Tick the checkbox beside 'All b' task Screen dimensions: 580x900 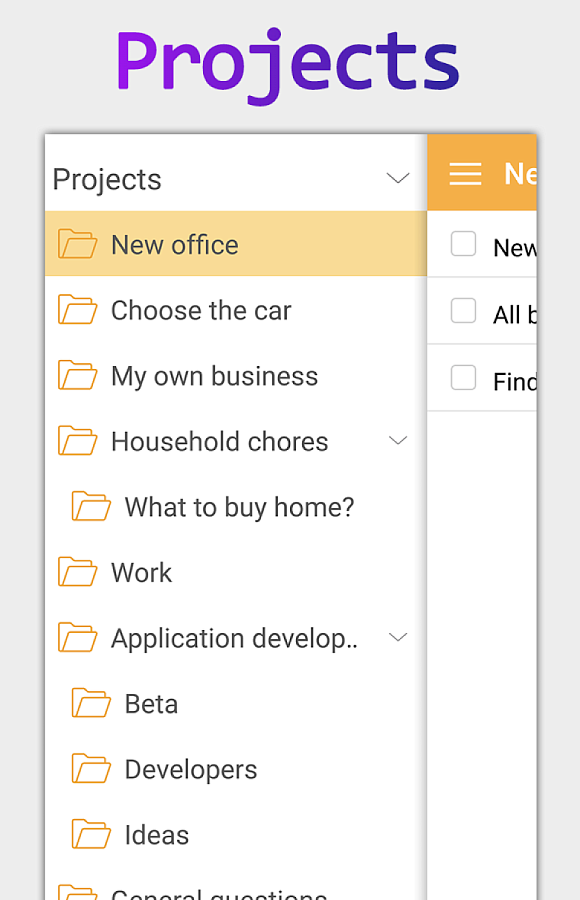463,311
